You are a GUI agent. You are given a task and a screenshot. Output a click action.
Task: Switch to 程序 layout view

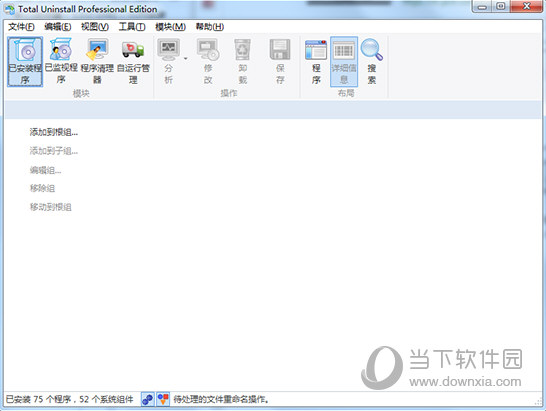(316, 61)
